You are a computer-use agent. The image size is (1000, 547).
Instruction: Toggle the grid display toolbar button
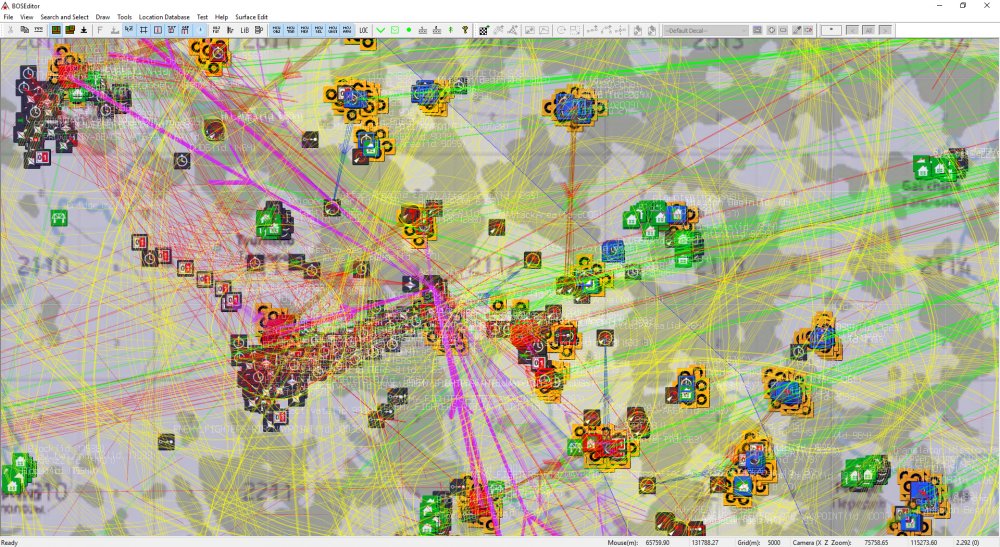[x=143, y=30]
